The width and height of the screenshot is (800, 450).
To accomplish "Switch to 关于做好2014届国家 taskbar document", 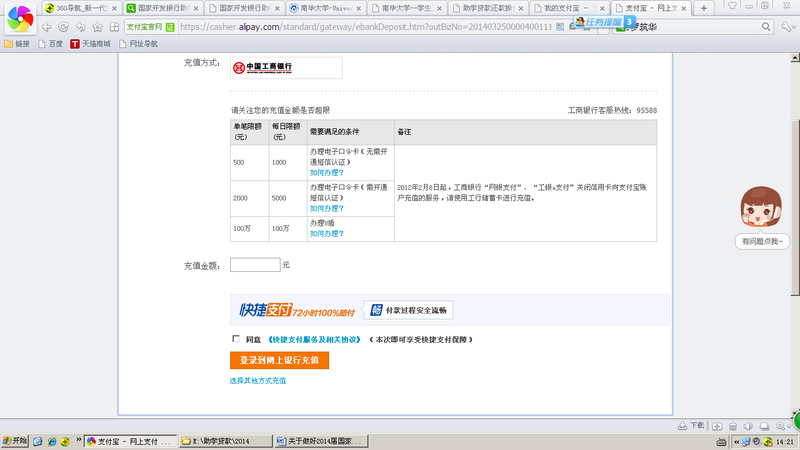I will pyautogui.click(x=321, y=441).
